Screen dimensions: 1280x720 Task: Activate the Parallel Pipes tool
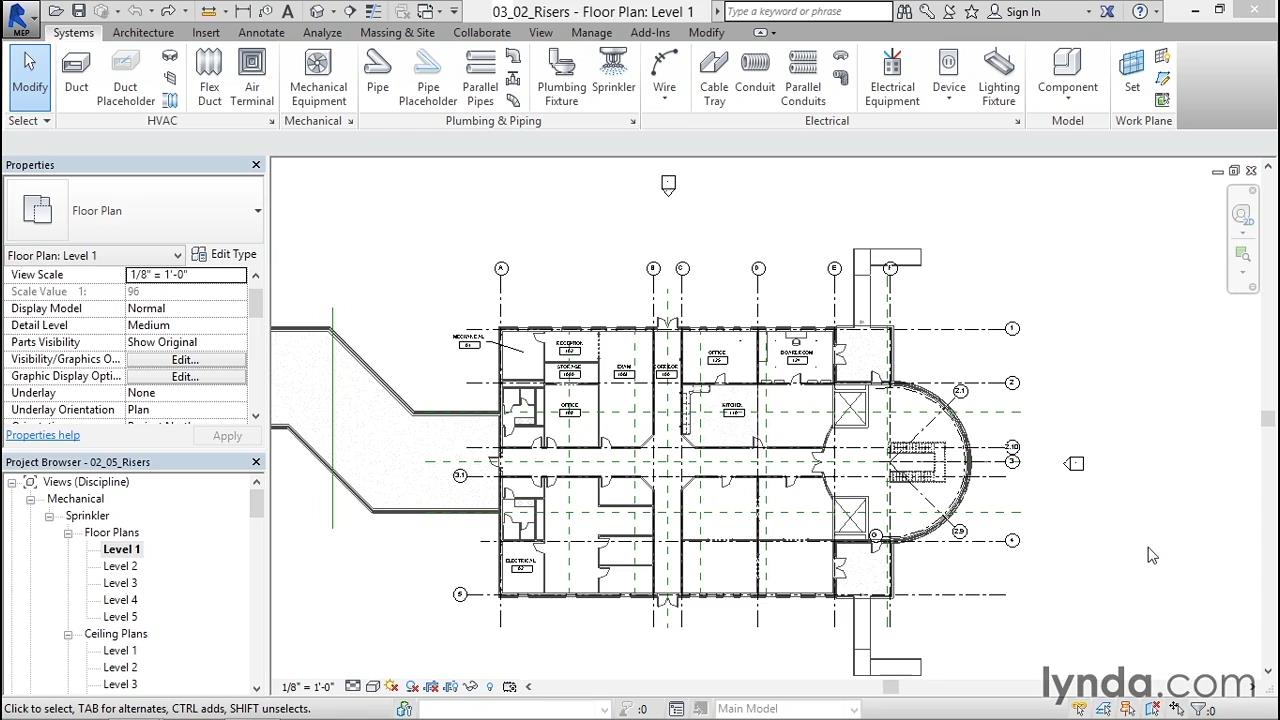[480, 76]
